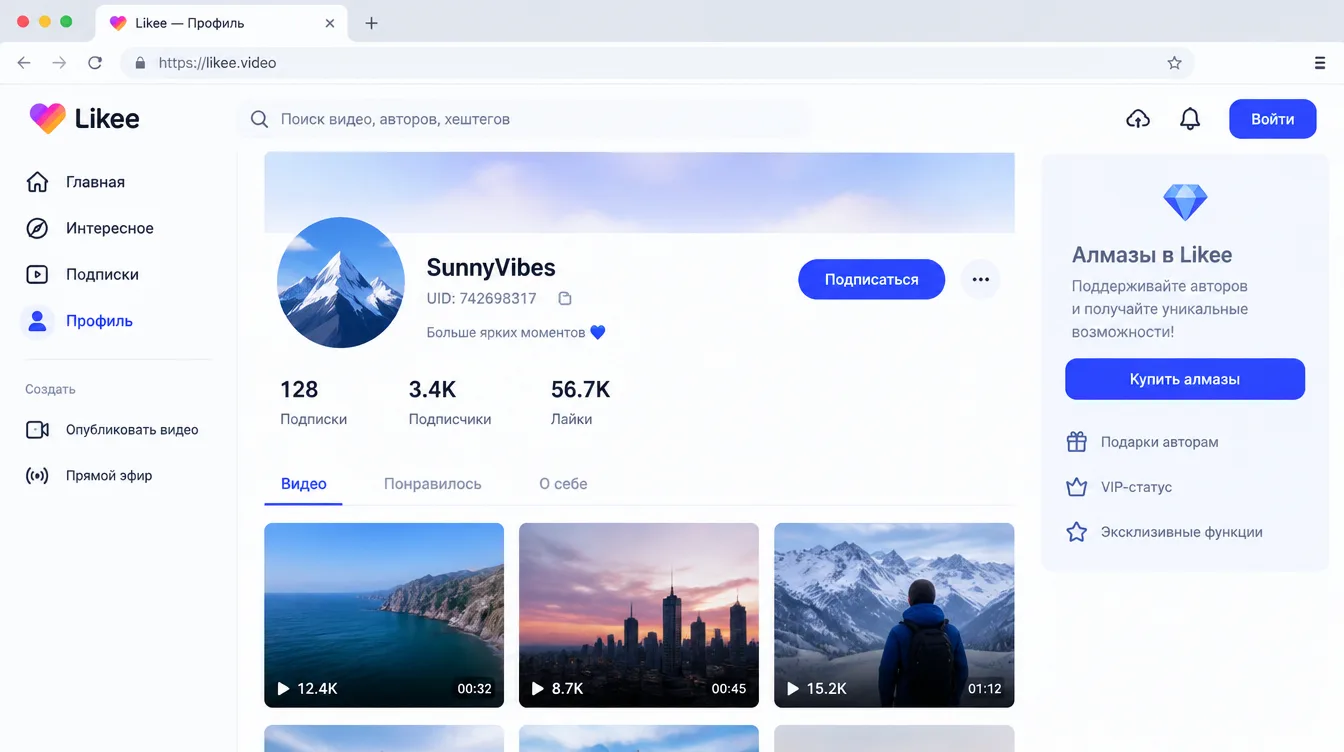1344x752 pixels.
Task: Reload the page
Action: [x=95, y=63]
